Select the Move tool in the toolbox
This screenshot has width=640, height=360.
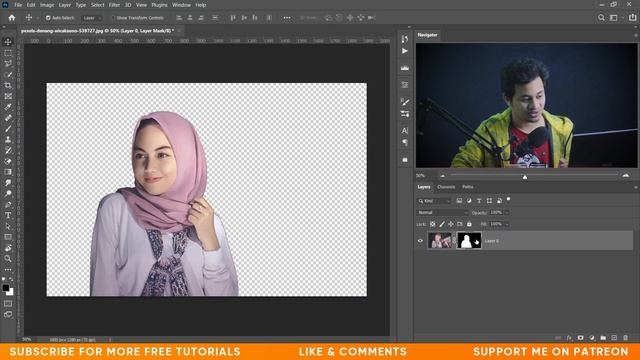(x=8, y=42)
